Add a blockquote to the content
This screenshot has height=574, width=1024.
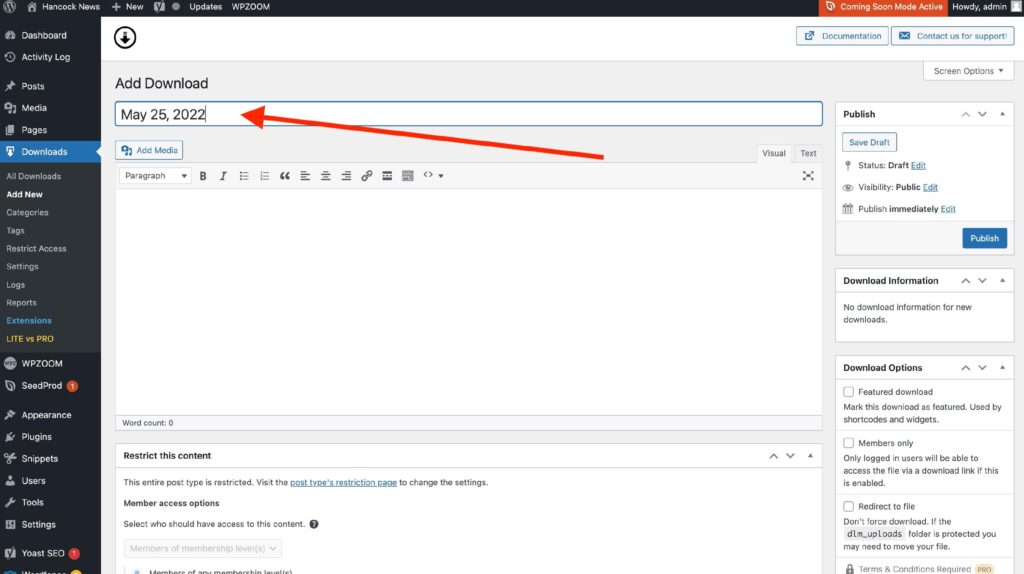285,176
